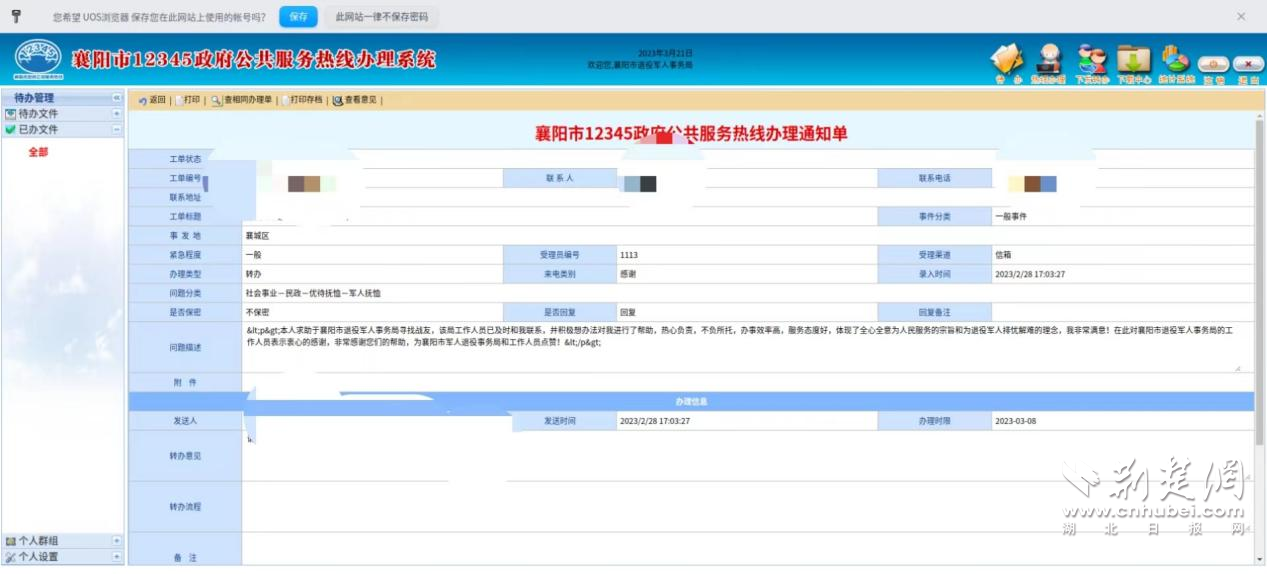1267x574 pixels.
Task: Expand the 个人群组 panel
Action: point(117,541)
